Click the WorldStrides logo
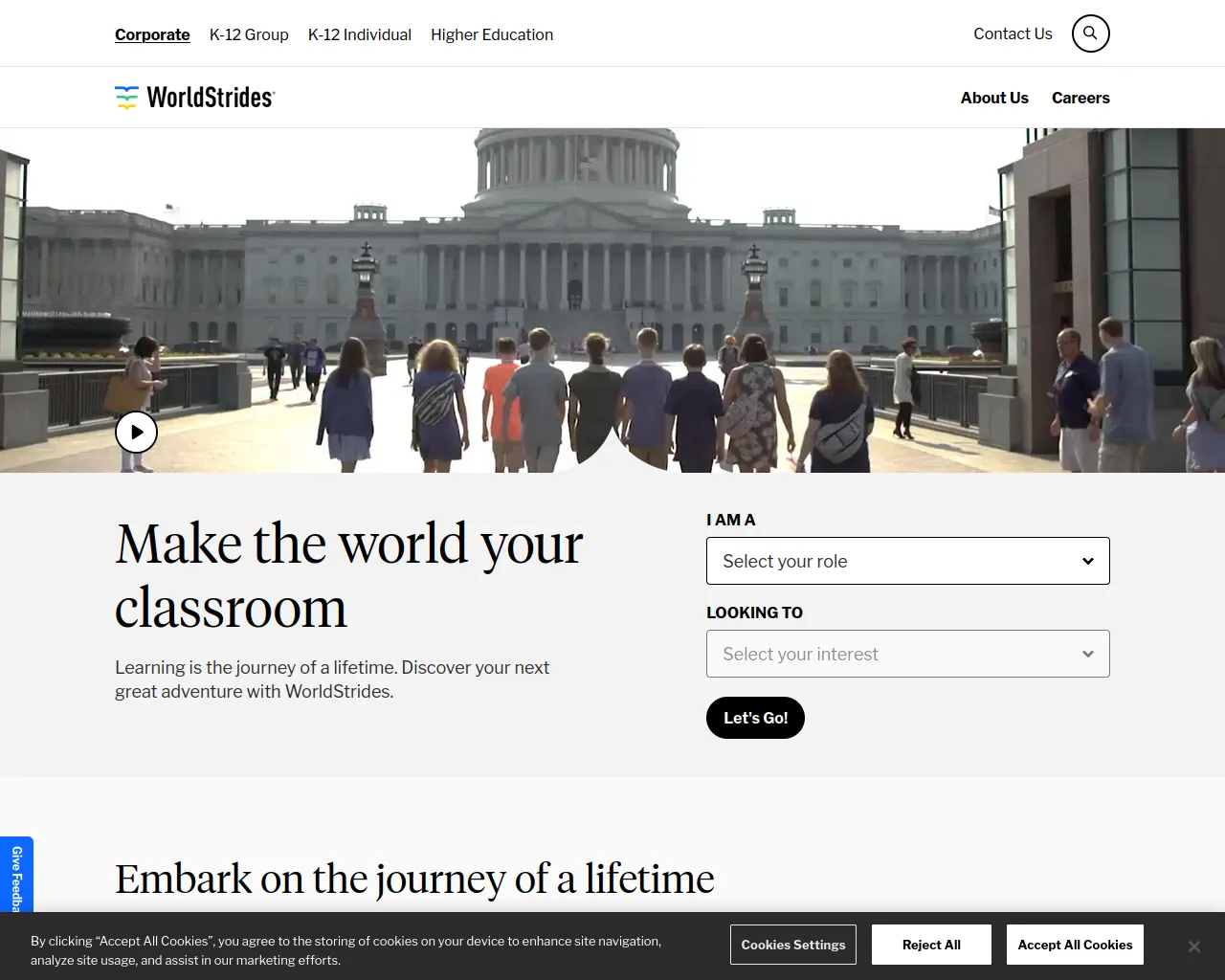 coord(195,98)
